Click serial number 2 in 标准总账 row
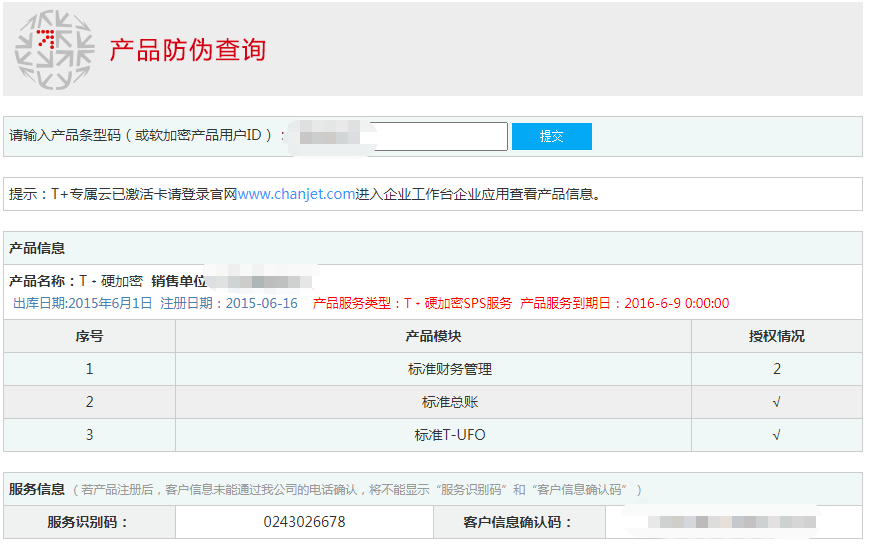Screen dimensions: 869x544 pyautogui.click(x=89, y=402)
